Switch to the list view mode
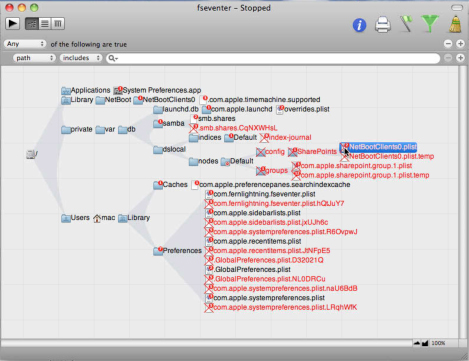 point(45,24)
